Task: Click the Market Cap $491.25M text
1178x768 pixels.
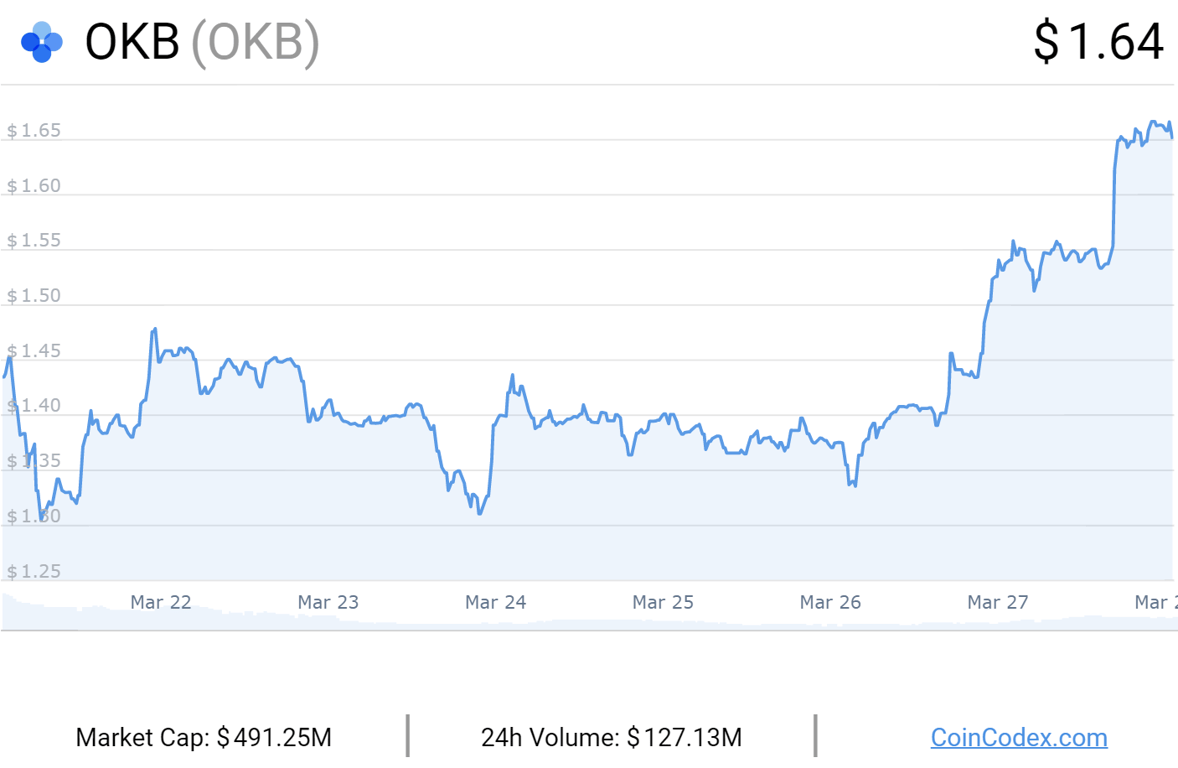Action: (204, 738)
